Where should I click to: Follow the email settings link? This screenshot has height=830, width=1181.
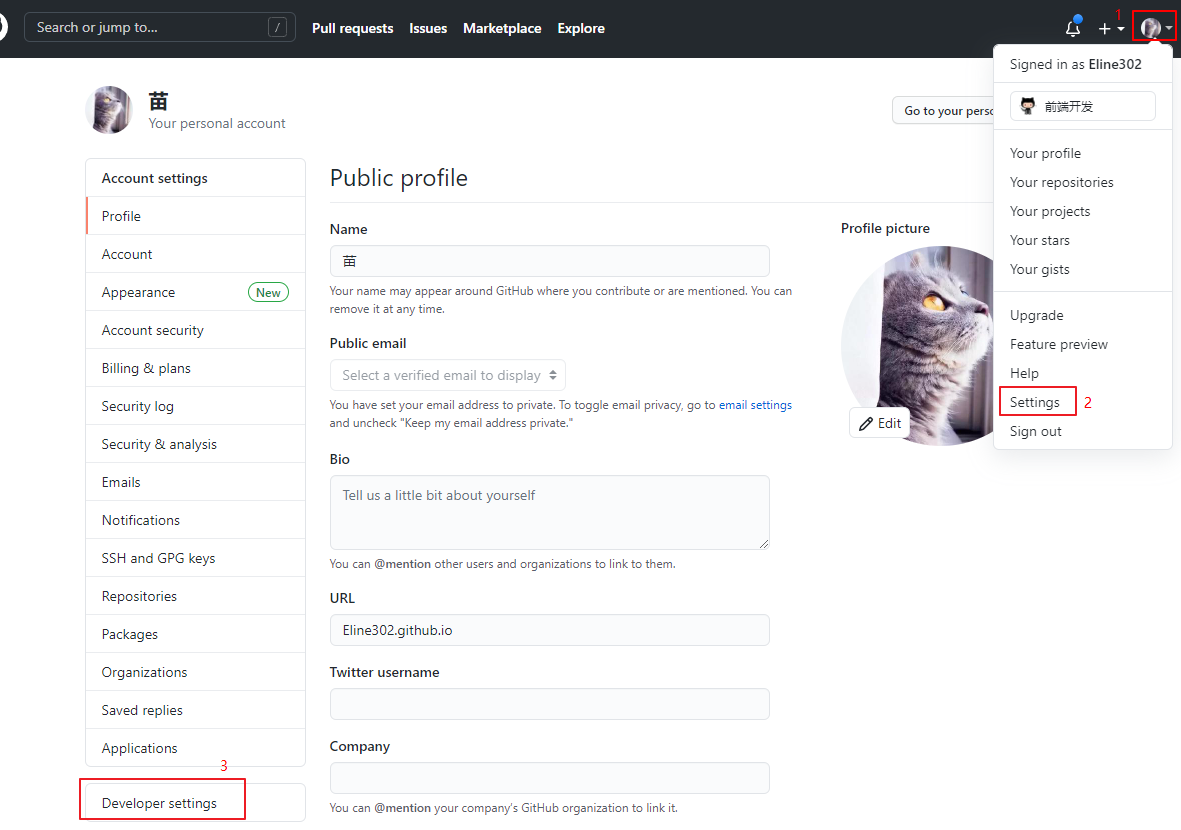click(x=755, y=405)
